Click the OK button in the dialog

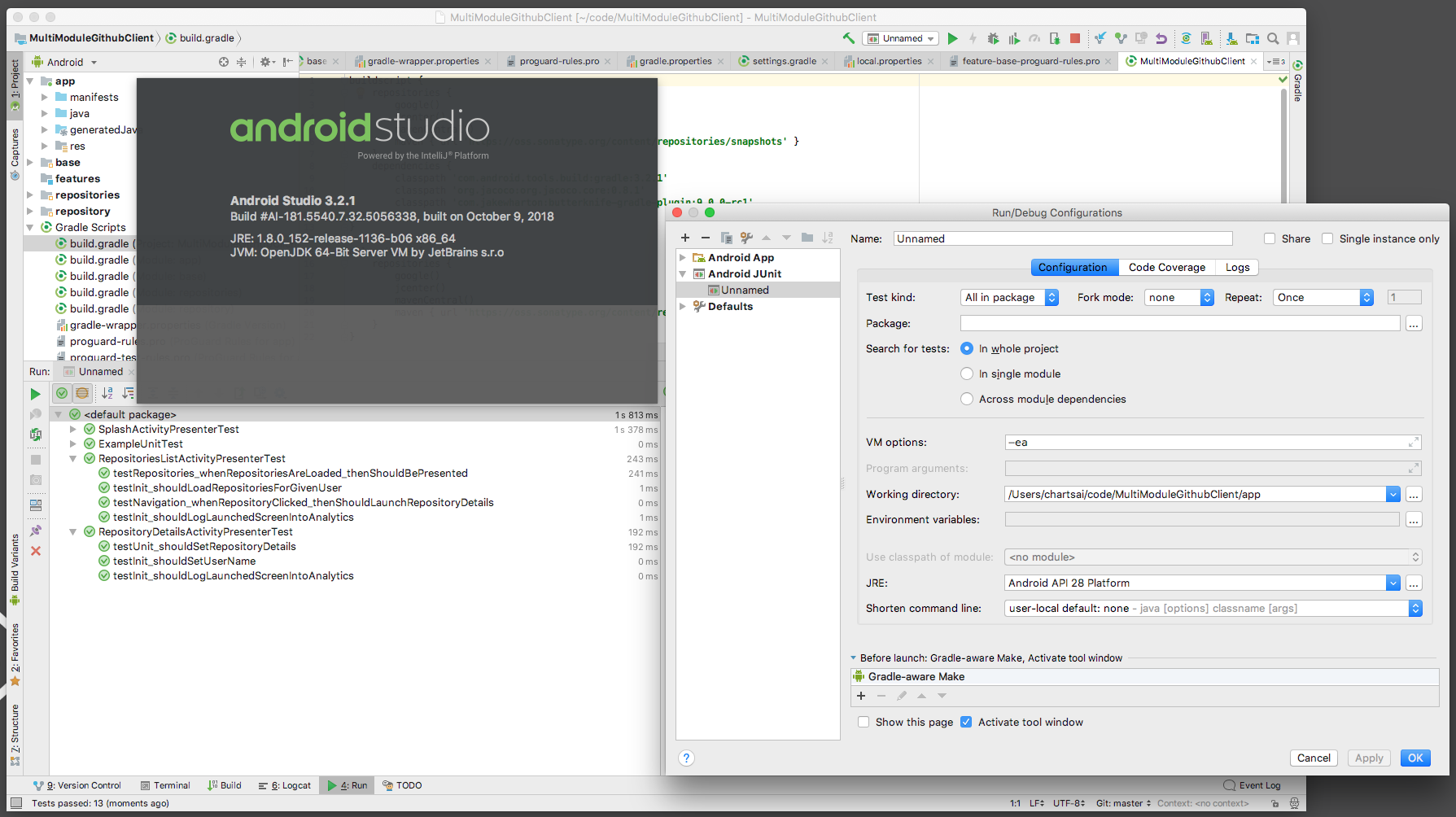pyautogui.click(x=1415, y=758)
